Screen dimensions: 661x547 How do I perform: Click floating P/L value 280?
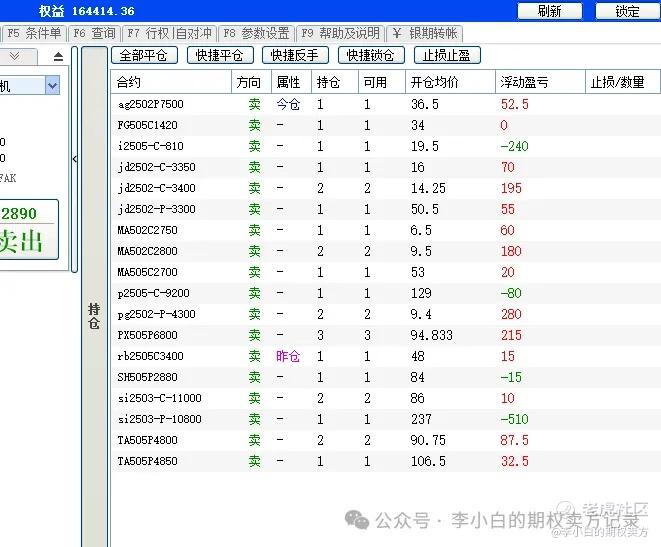[x=511, y=314]
